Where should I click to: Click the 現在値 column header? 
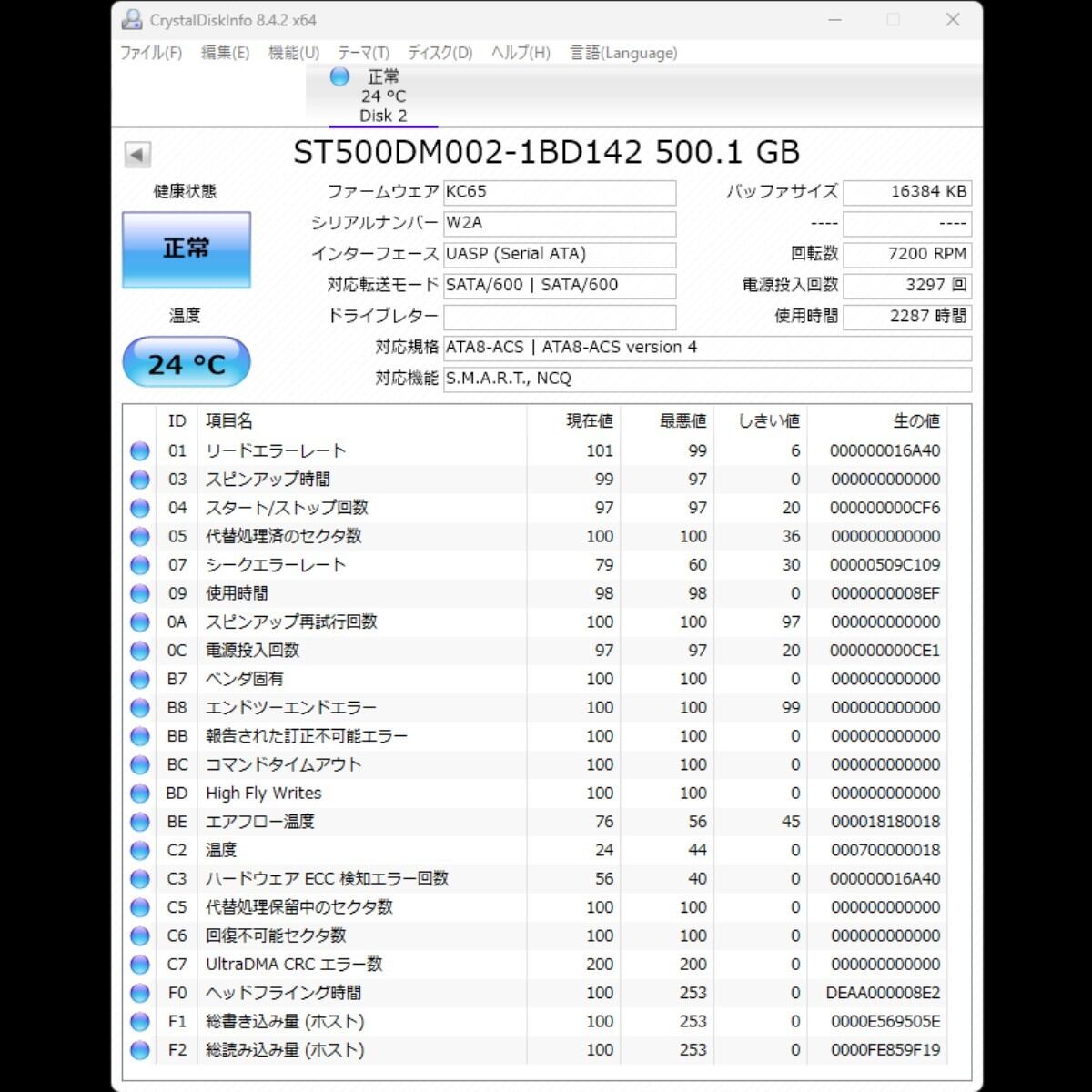pyautogui.click(x=573, y=420)
